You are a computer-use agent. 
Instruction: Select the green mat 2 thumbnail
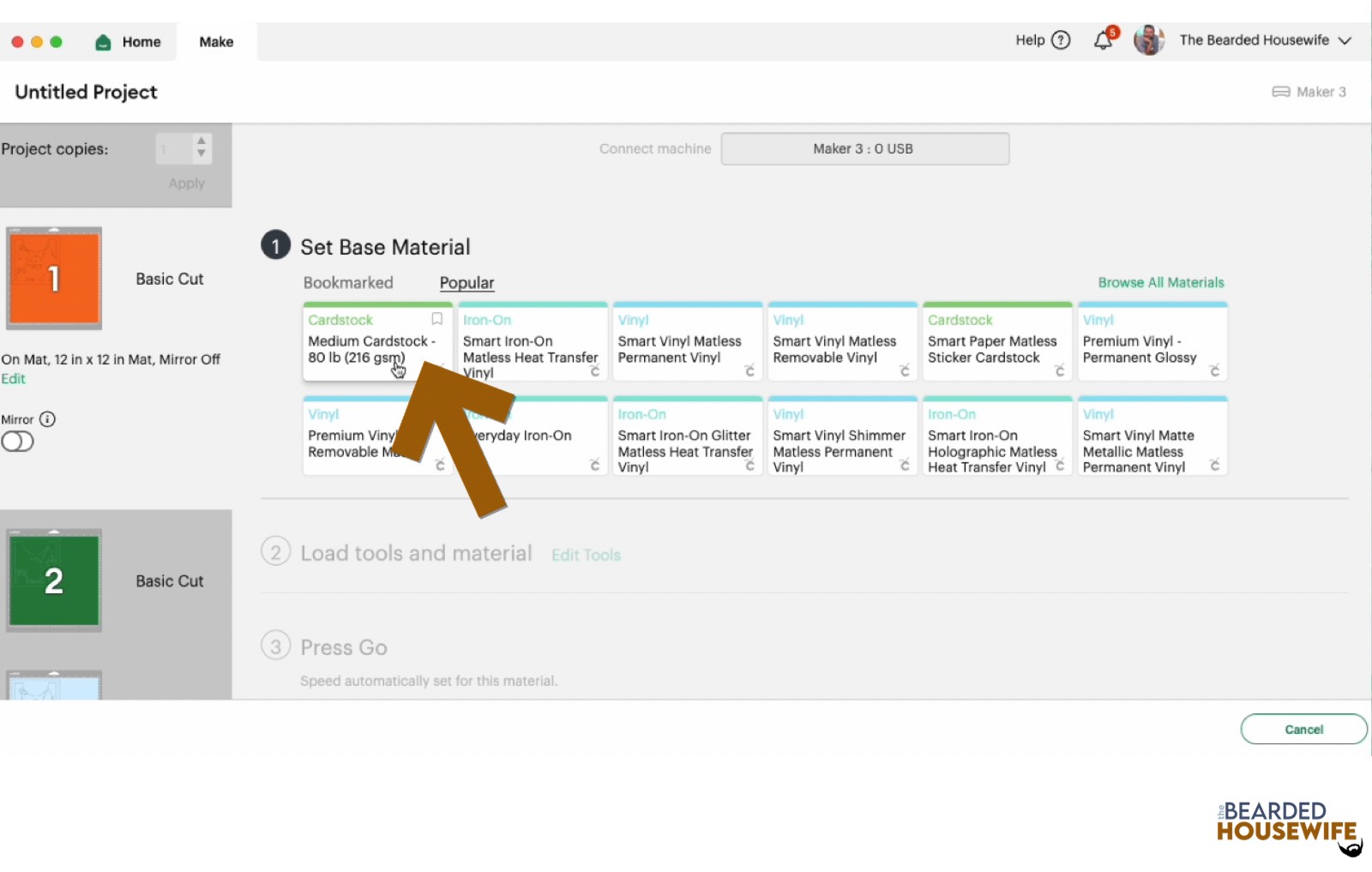[x=54, y=580]
